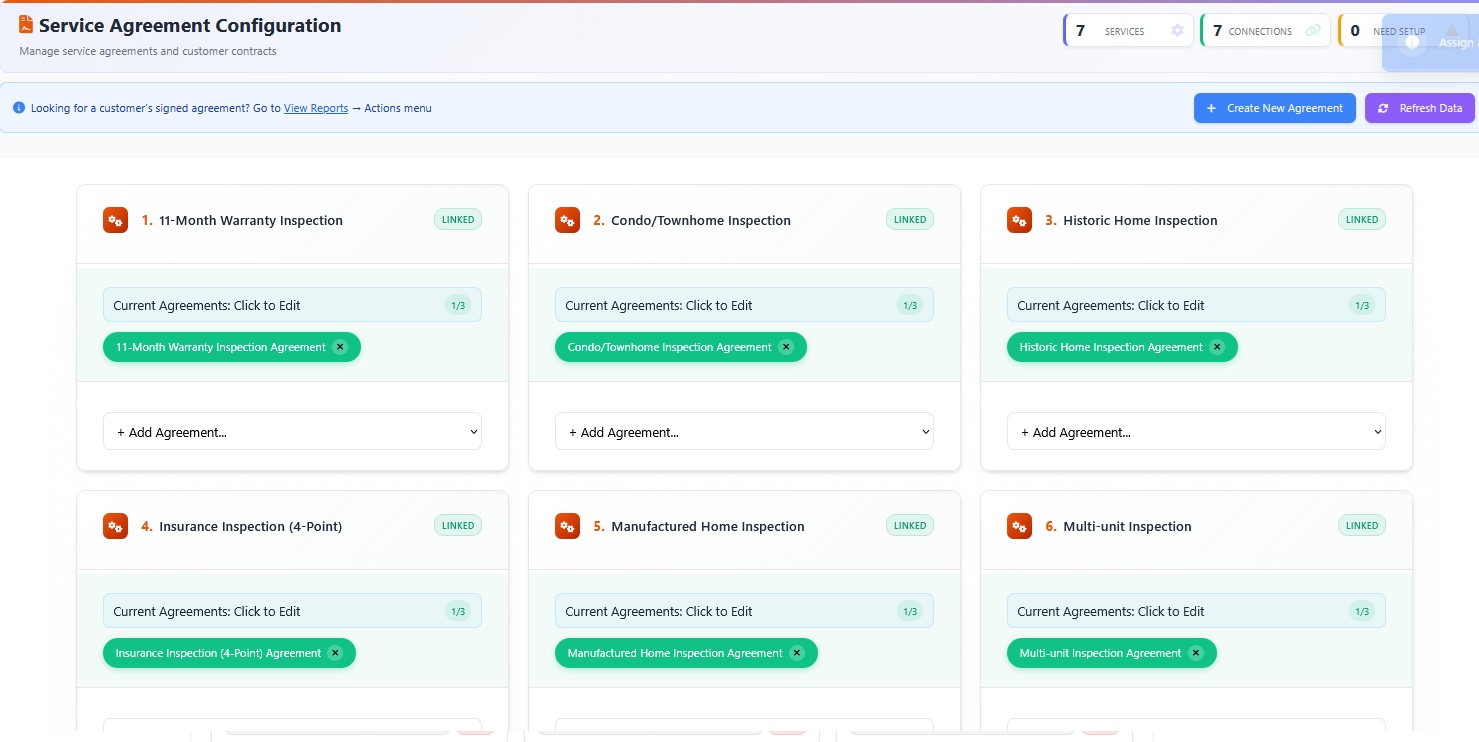Select the Services count stat card
Image resolution: width=1479 pixels, height=742 pixels.
(x=1128, y=31)
